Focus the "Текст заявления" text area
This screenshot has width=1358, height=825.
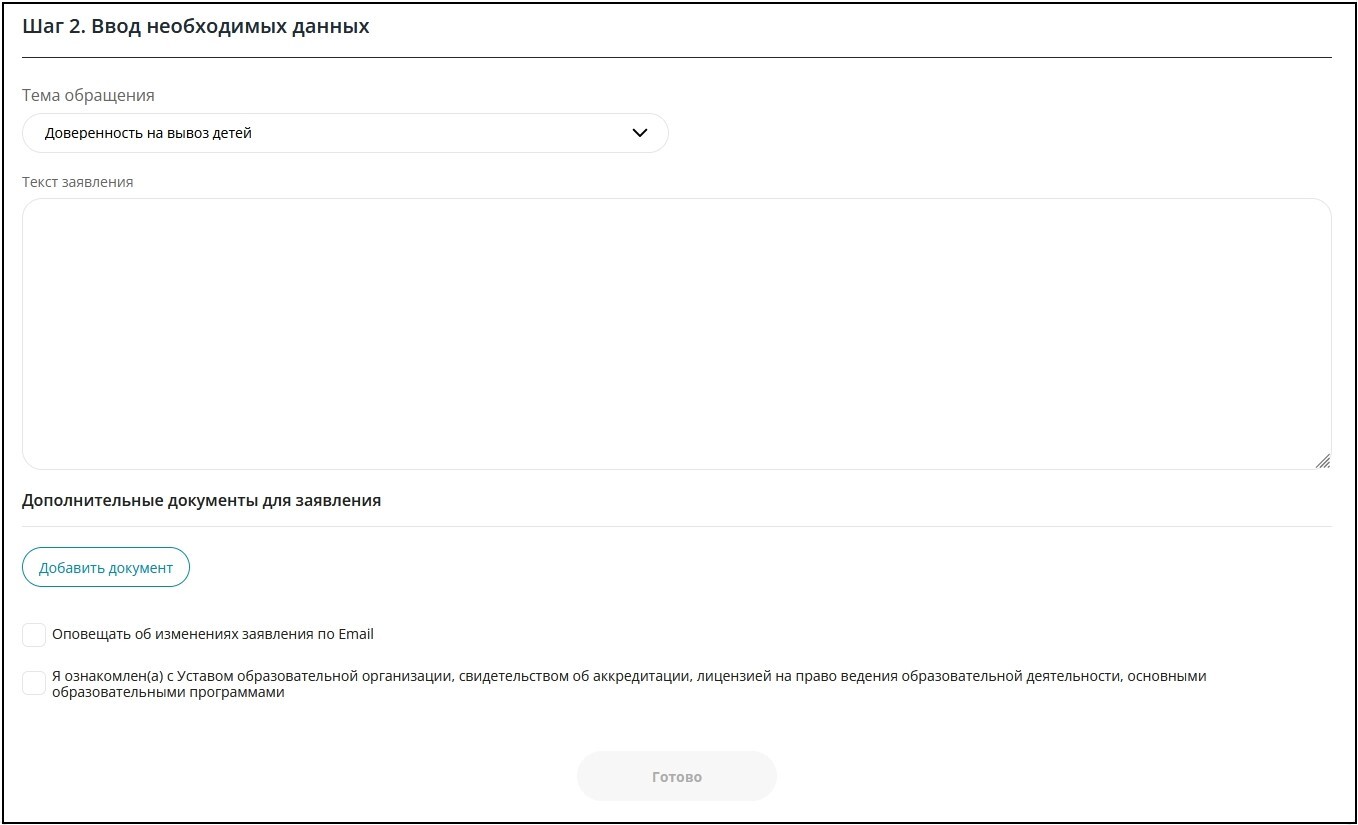pos(676,333)
